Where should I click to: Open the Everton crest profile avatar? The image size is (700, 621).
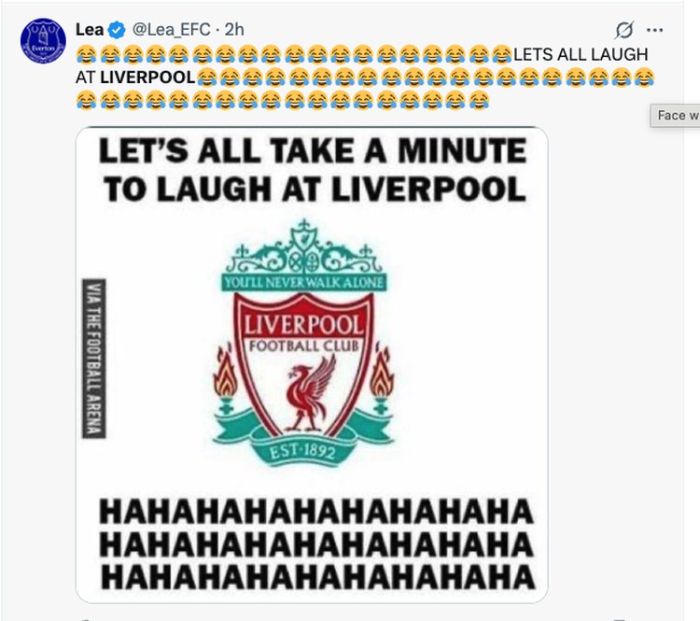tap(43, 41)
